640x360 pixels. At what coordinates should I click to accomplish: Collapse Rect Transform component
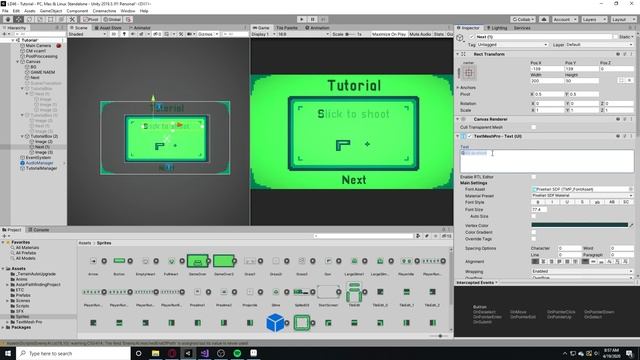pos(458,54)
